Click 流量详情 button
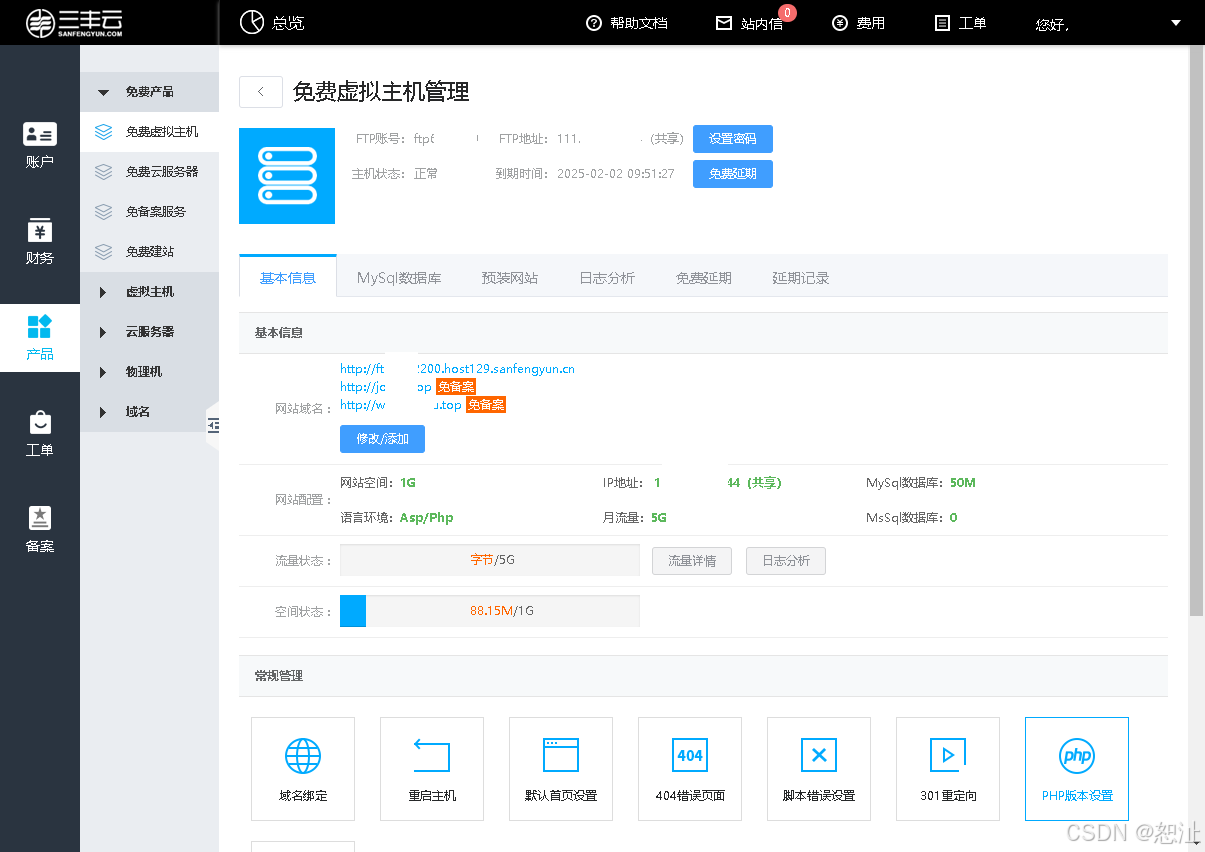The height and width of the screenshot is (852, 1205). [692, 561]
